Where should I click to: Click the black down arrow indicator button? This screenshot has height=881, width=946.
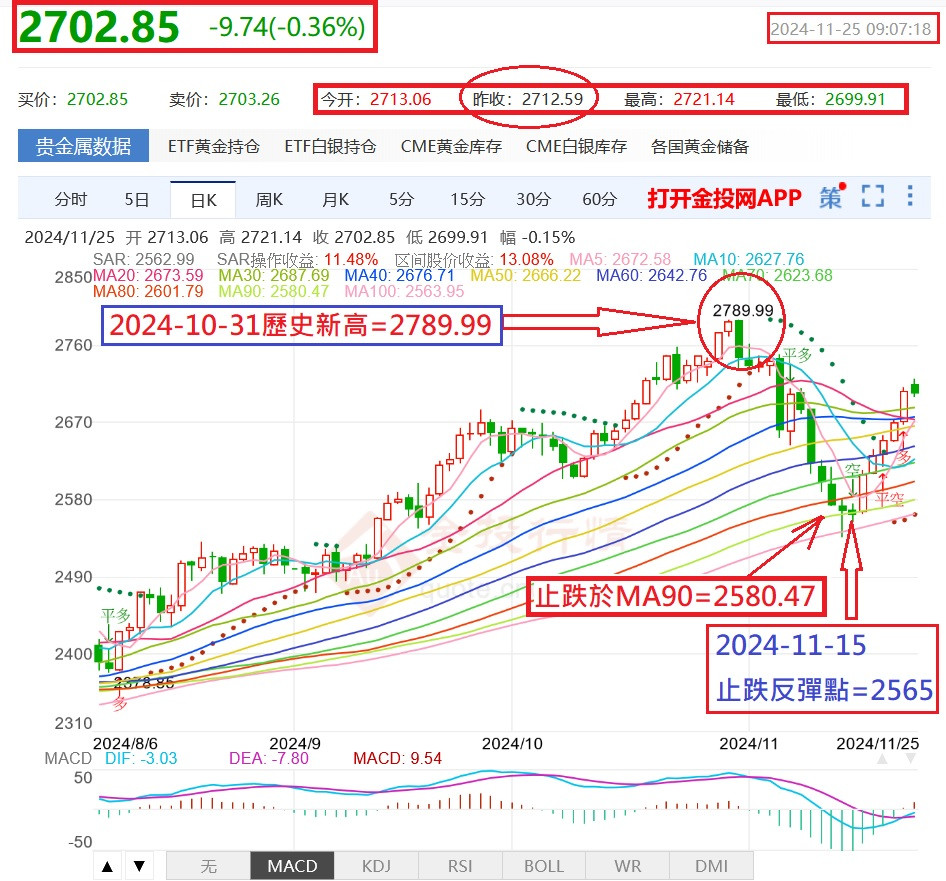point(139,867)
